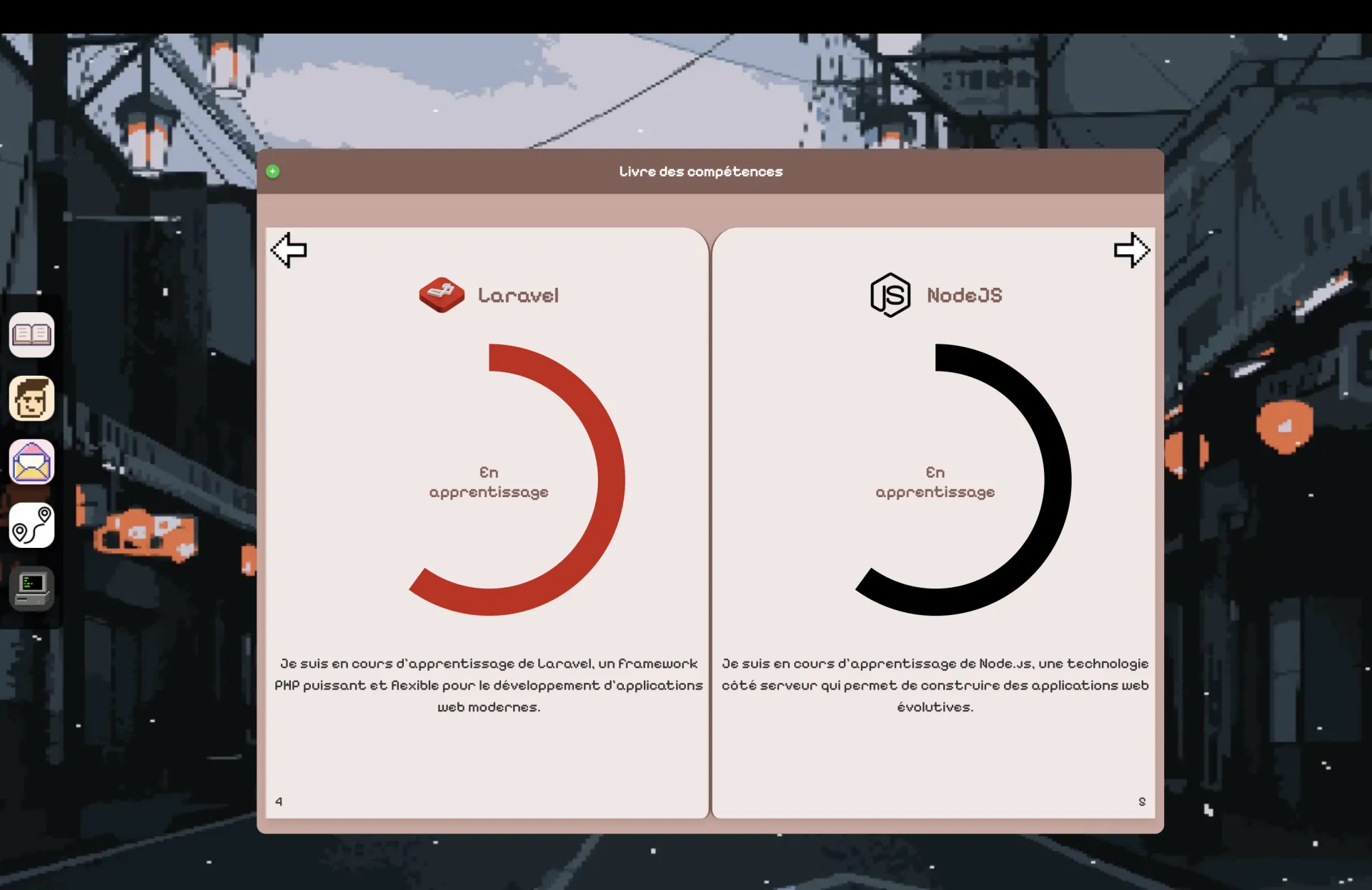The height and width of the screenshot is (890, 1372).
Task: Open the mail envelope dock icon
Action: (x=31, y=461)
